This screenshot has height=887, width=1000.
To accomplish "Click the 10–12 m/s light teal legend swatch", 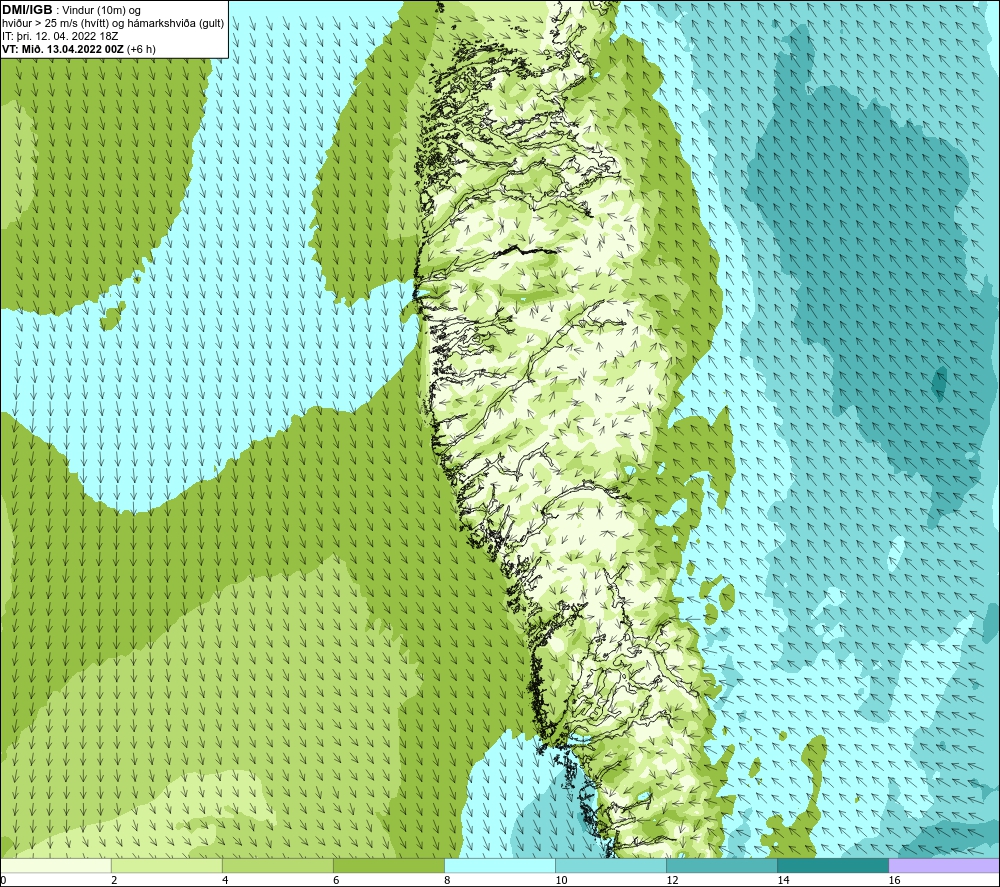I will (611, 865).
